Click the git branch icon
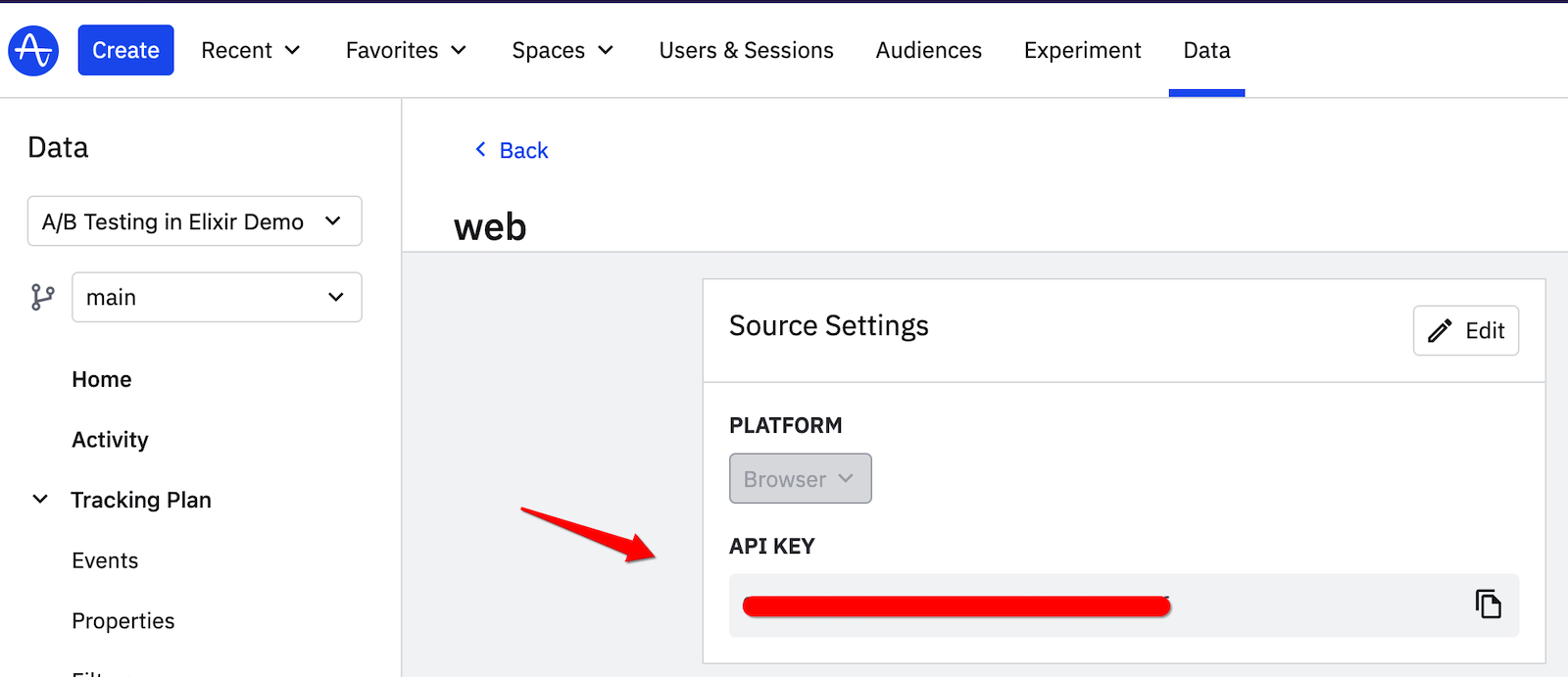This screenshot has height=677, width=1568. click(x=42, y=297)
